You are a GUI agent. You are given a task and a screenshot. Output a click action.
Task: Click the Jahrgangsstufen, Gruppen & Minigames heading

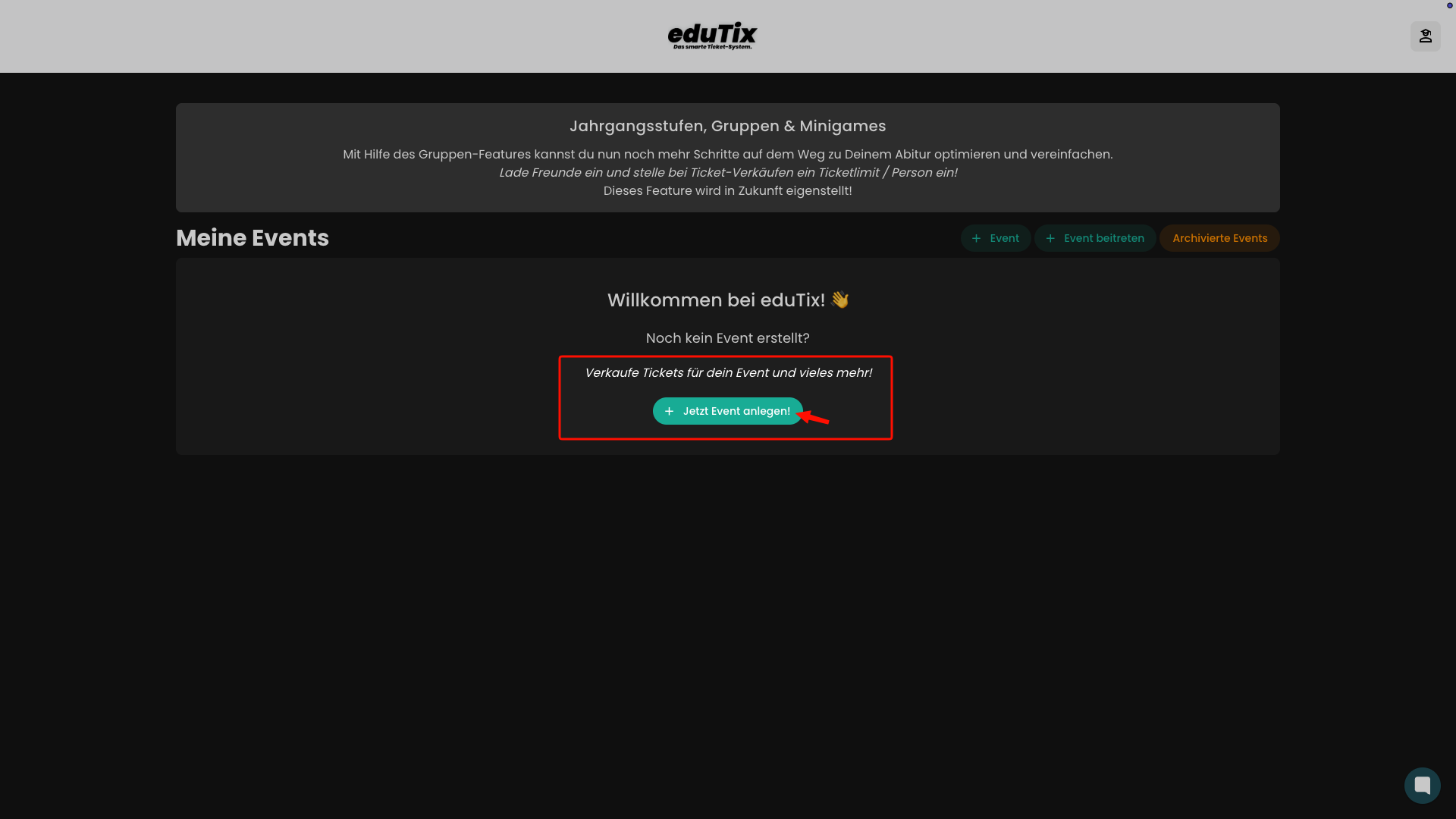pos(727,126)
